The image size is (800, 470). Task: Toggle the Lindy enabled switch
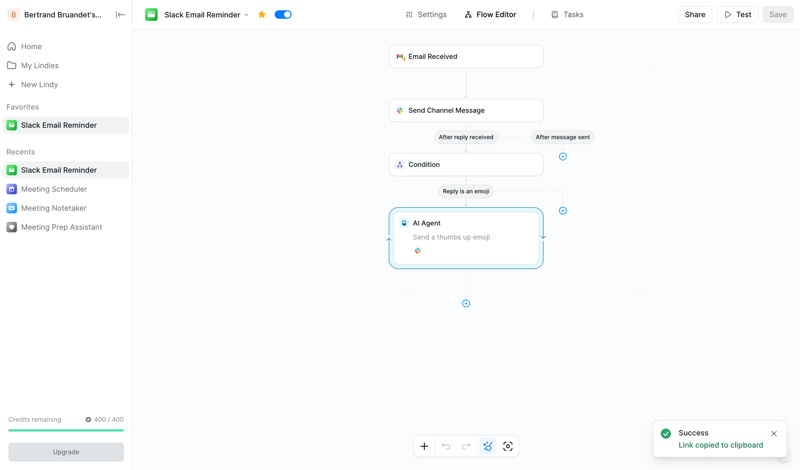click(x=283, y=14)
